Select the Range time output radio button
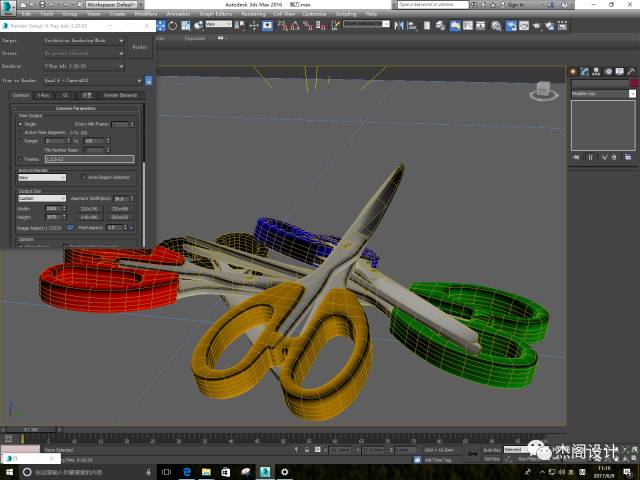The width and height of the screenshot is (640, 480). pos(20,140)
